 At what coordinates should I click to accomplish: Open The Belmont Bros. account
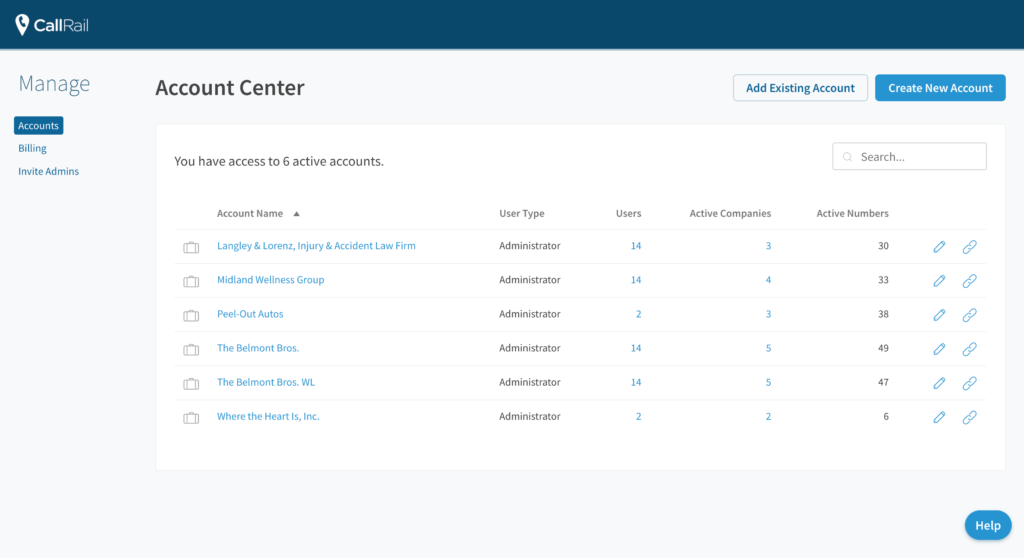[x=258, y=348]
